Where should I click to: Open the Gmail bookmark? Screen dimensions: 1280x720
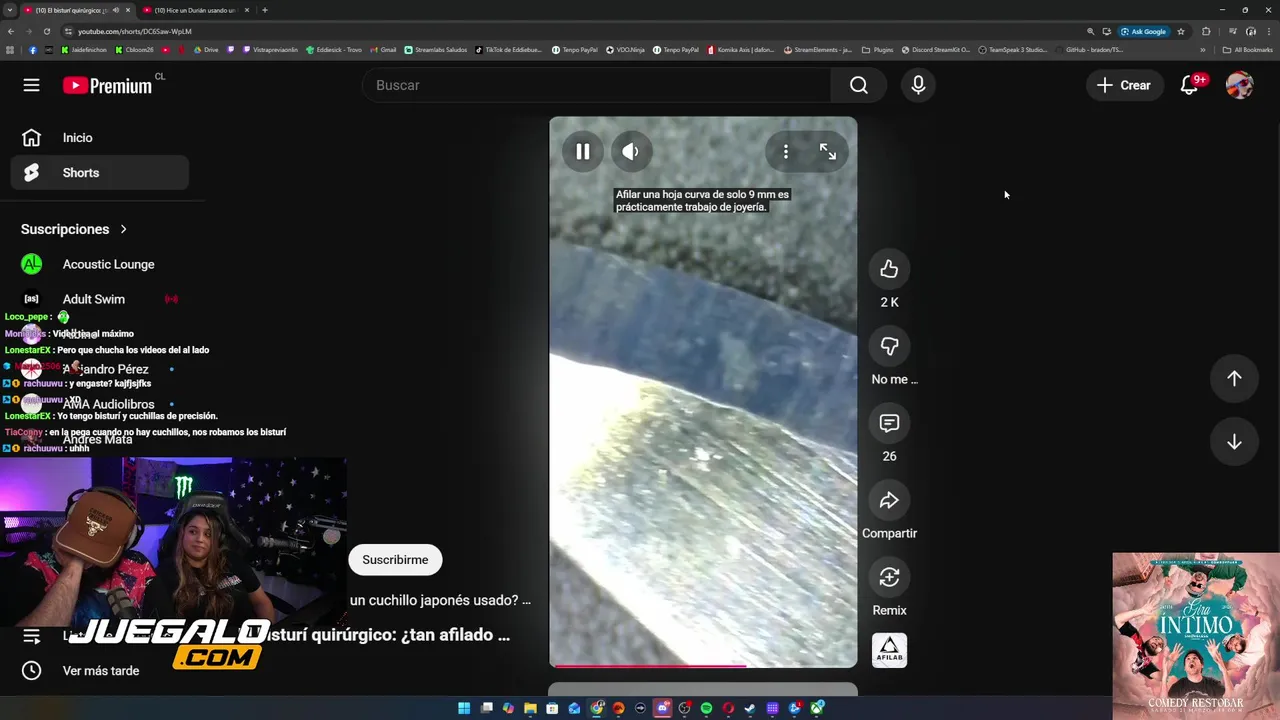(x=383, y=49)
